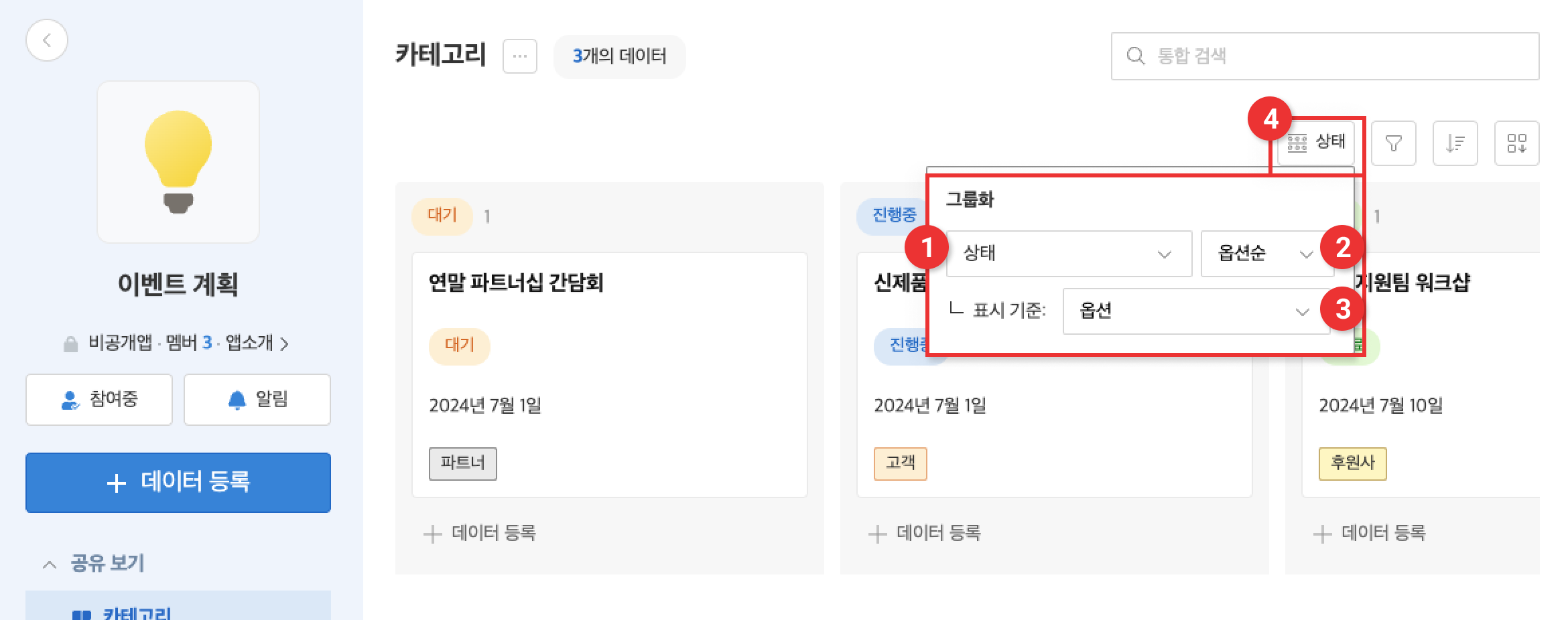The image size is (1568, 620).
Task: Collapse the 공유 보기 section
Action: click(50, 564)
